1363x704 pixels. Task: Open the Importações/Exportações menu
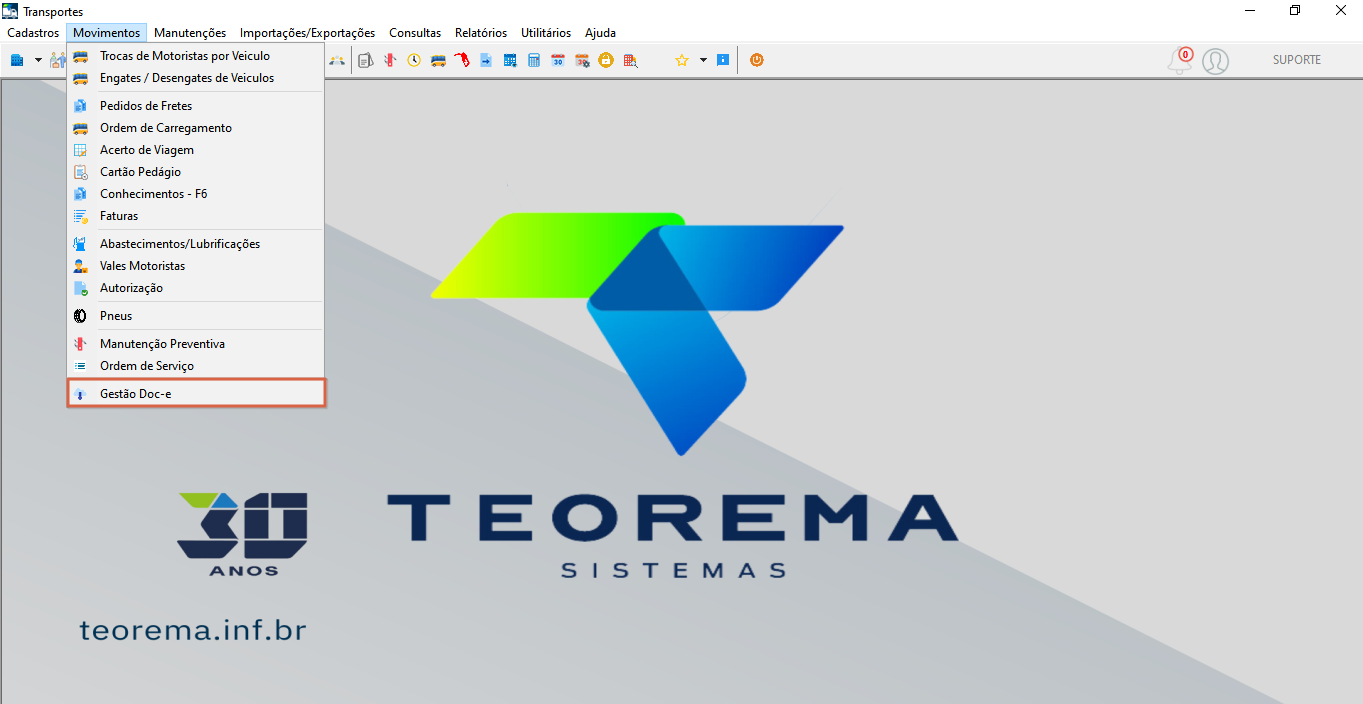tap(307, 33)
